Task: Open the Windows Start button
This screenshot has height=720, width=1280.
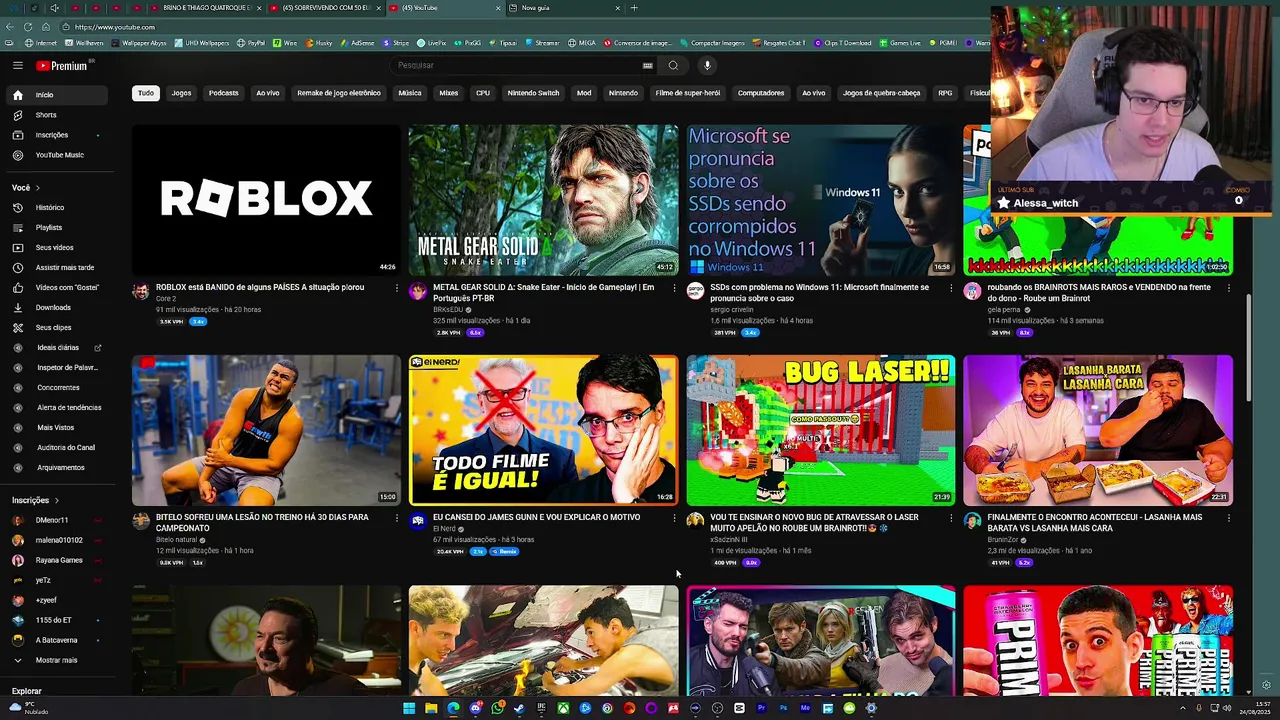Action: pyautogui.click(x=409, y=708)
